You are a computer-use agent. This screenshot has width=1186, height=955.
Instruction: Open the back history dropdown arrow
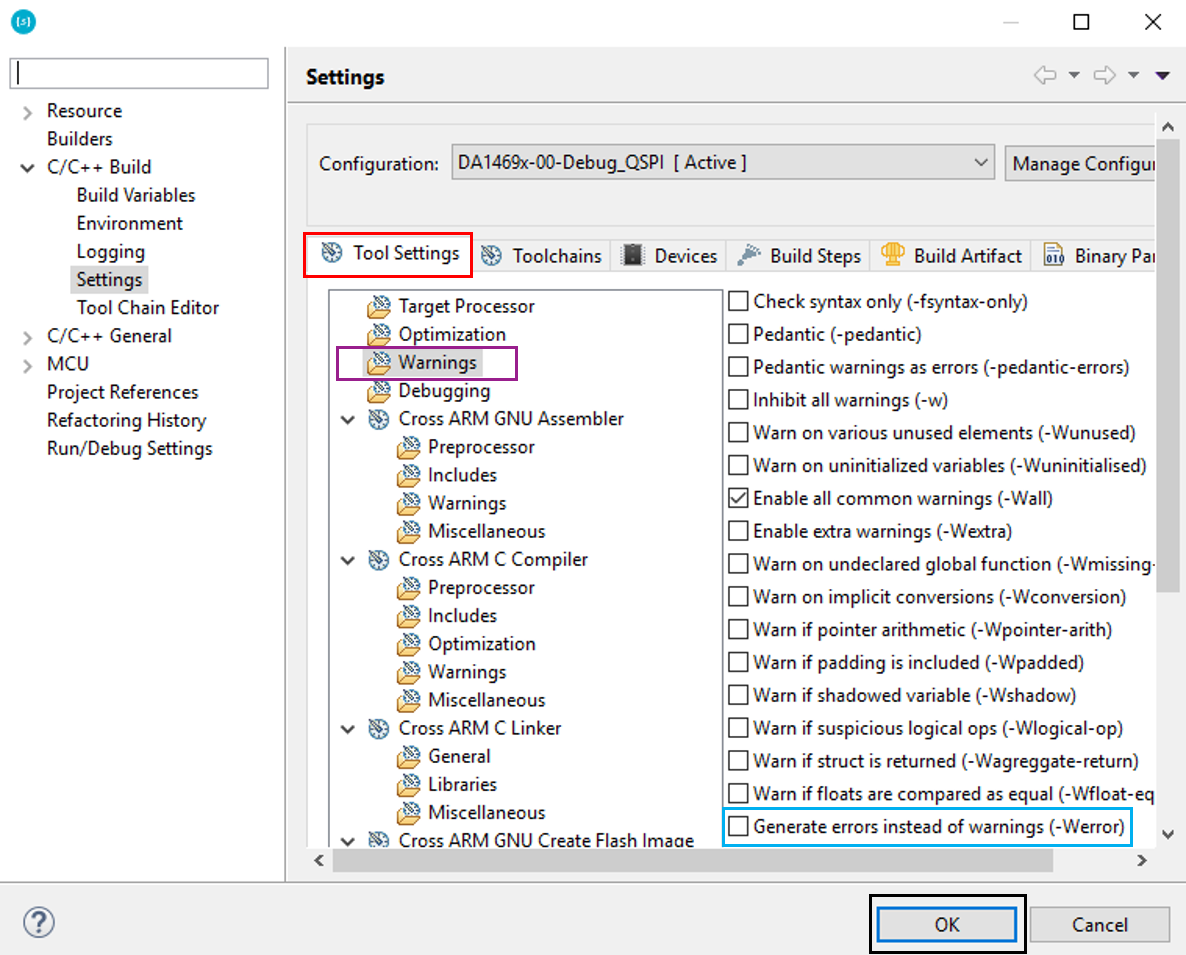[x=1074, y=75]
